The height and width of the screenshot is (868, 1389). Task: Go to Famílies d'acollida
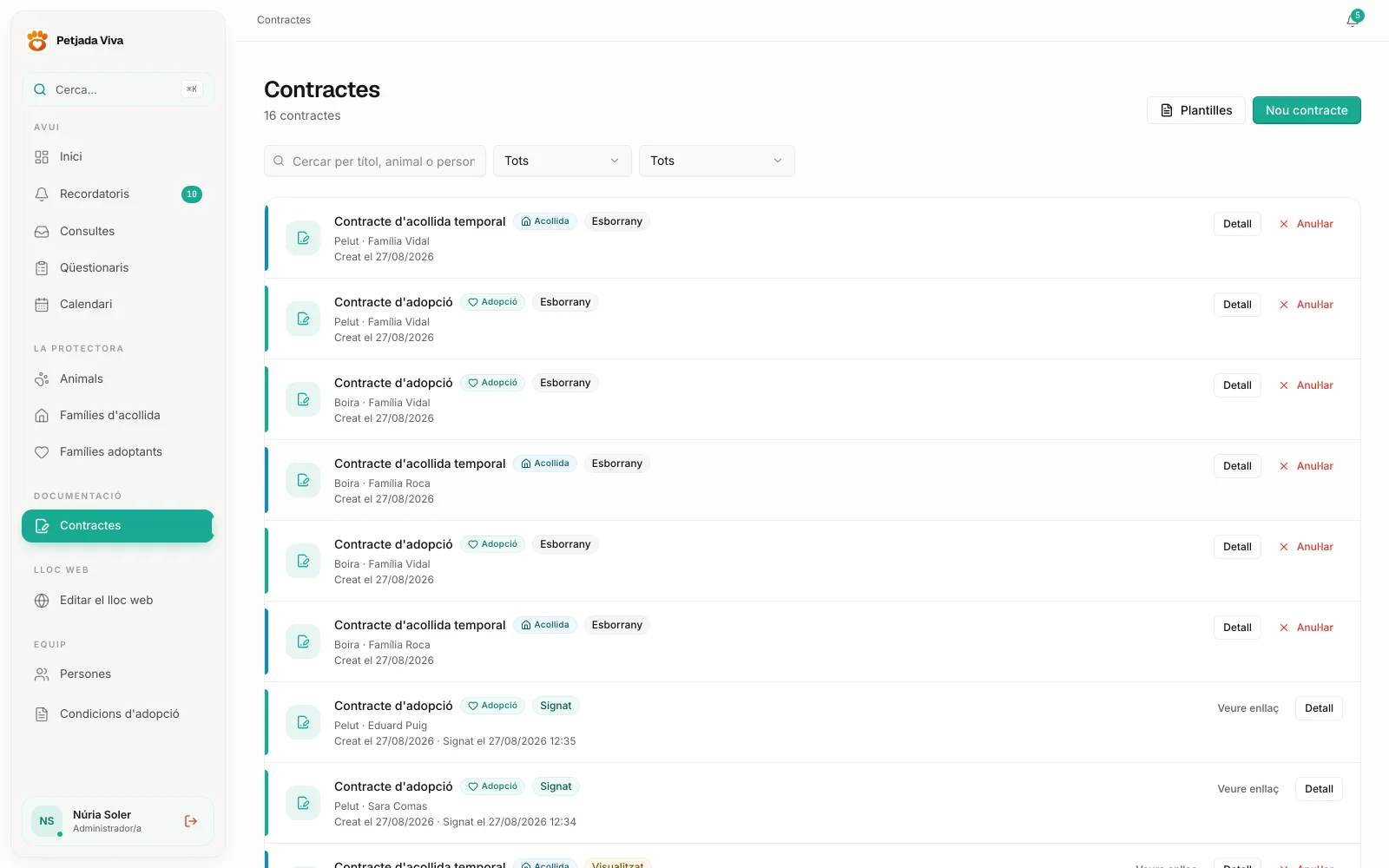(118, 416)
